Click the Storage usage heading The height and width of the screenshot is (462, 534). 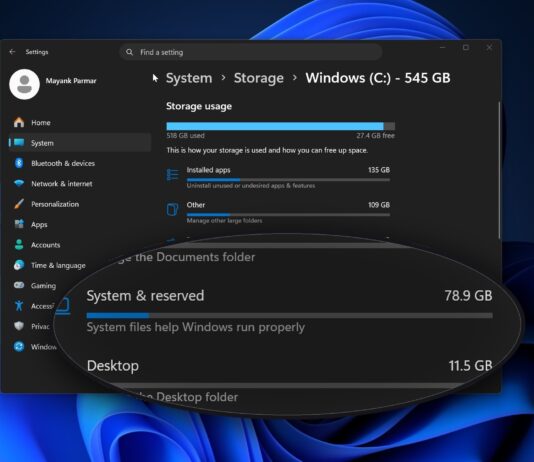click(x=199, y=106)
